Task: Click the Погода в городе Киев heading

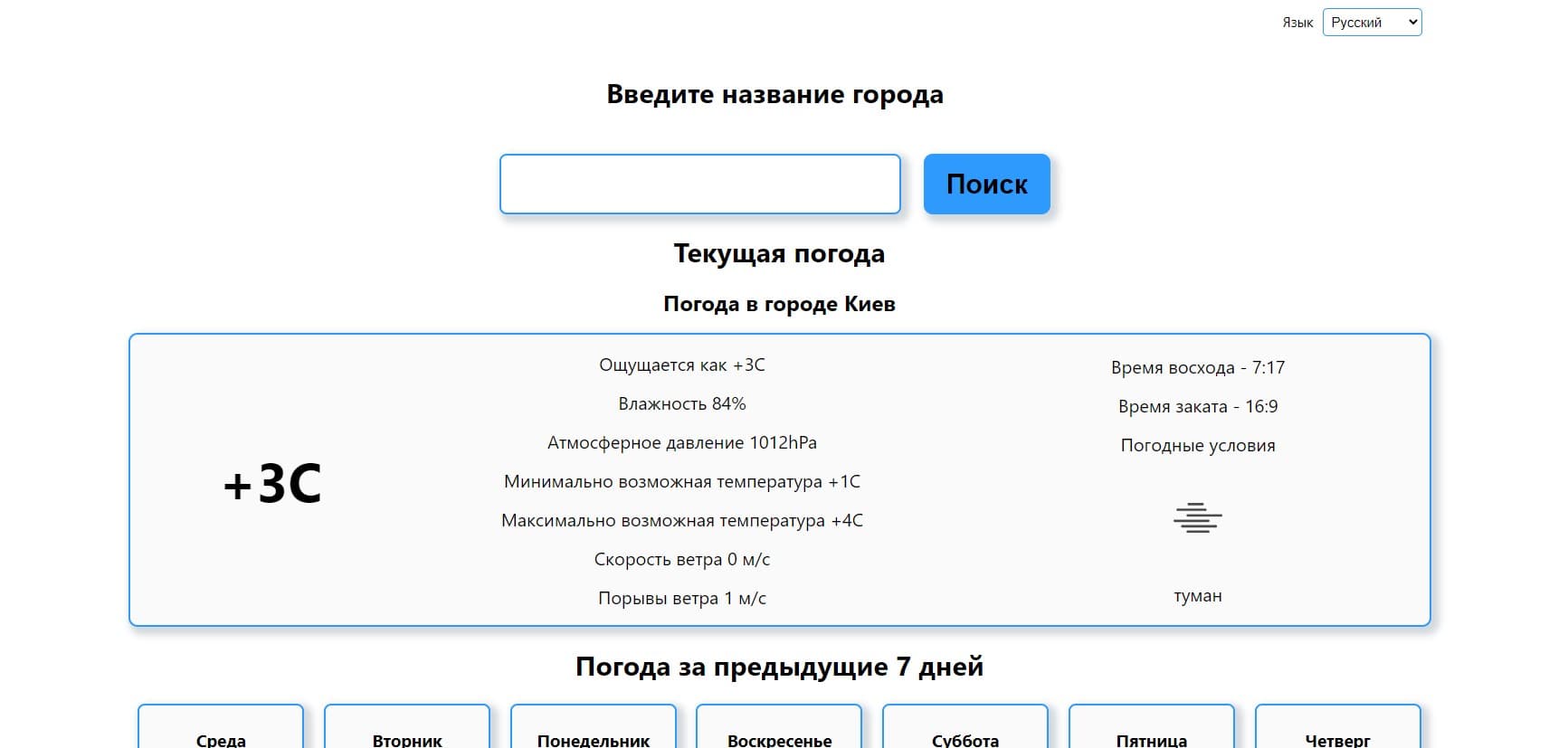Action: pos(779,304)
